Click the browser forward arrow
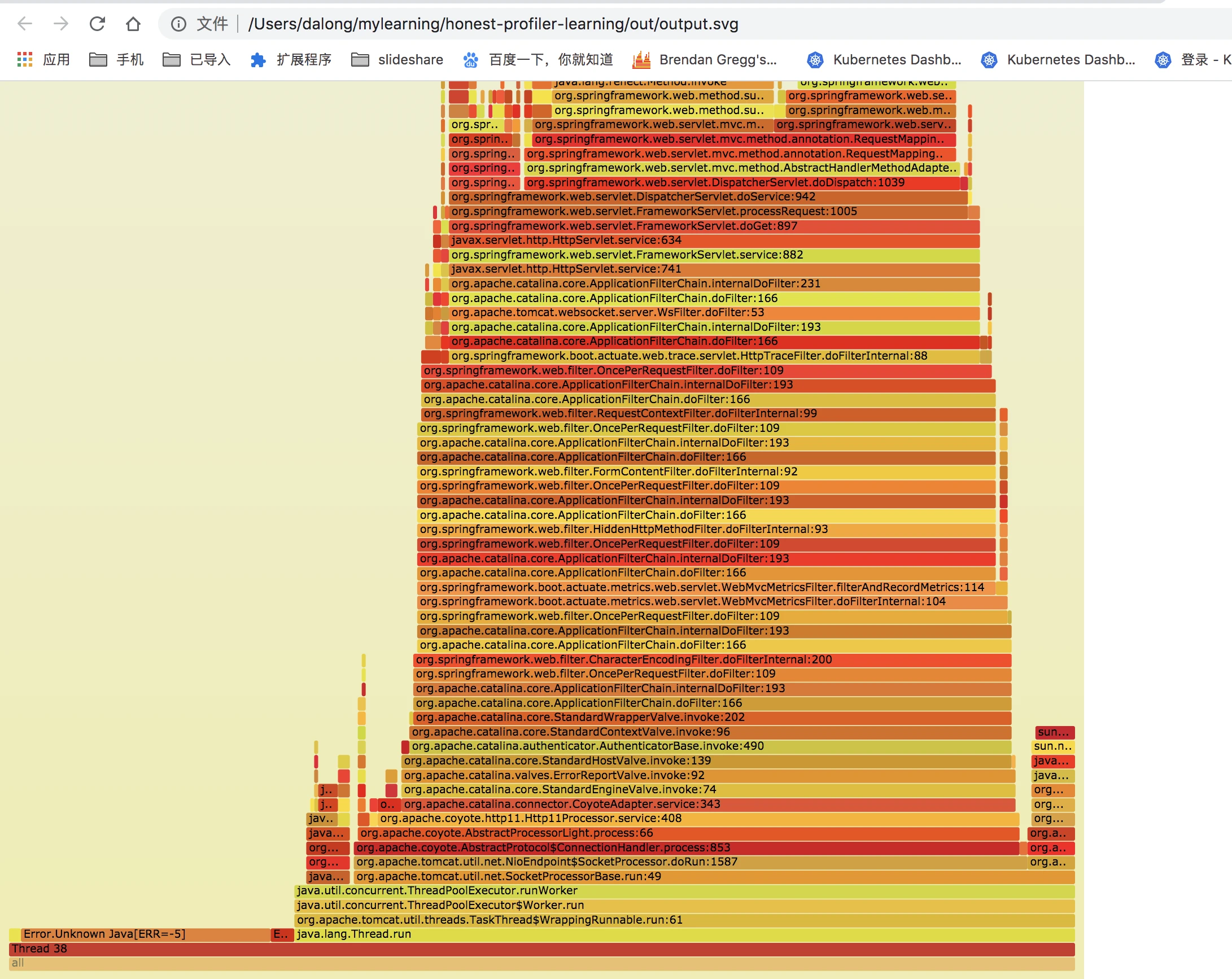This screenshot has width=1232, height=979. point(60,24)
